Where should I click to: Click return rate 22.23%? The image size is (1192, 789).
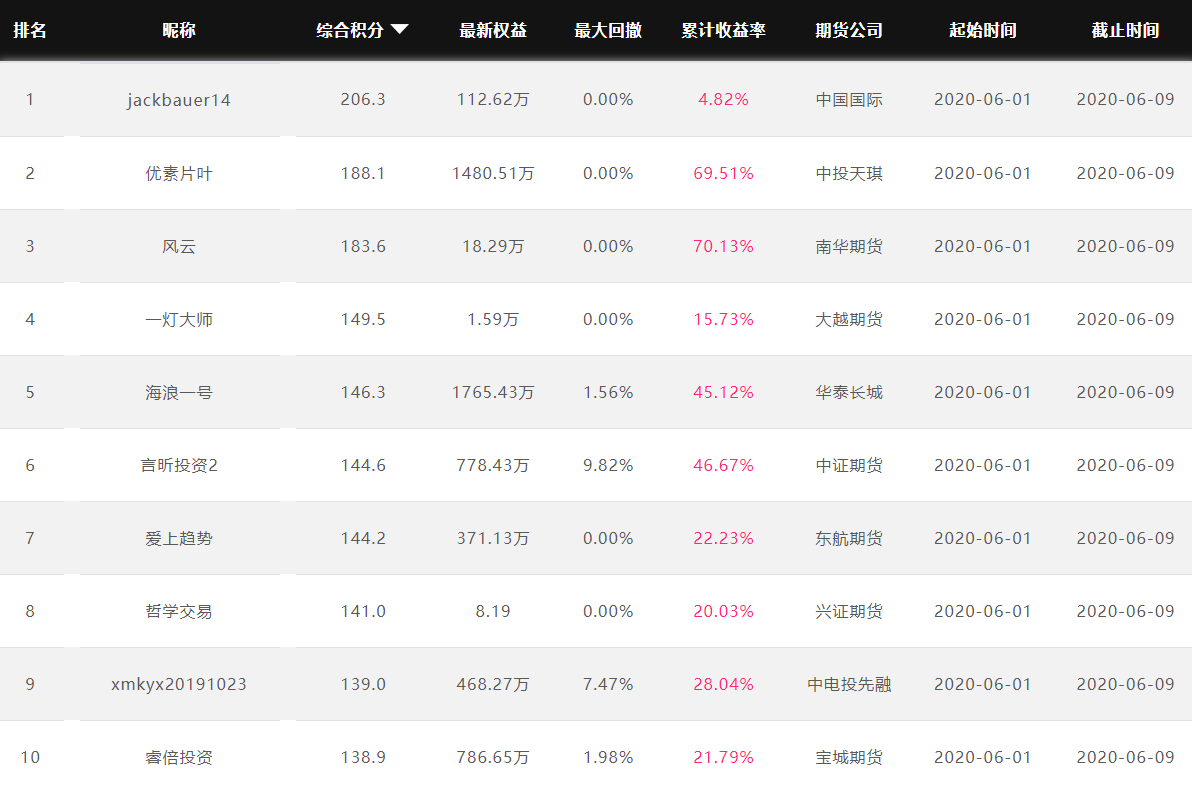click(x=723, y=538)
